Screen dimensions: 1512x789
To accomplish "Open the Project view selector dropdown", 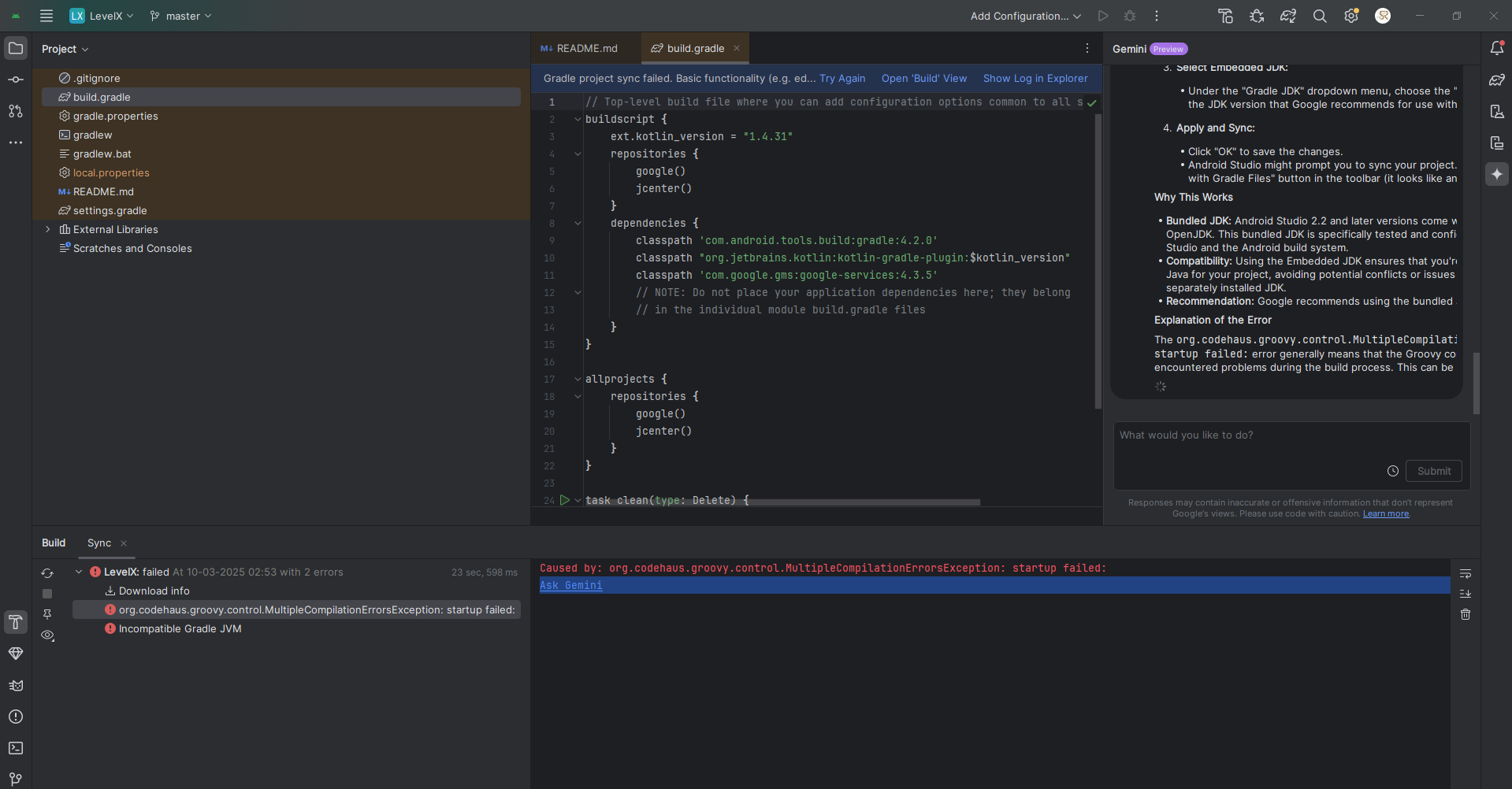I will [x=65, y=49].
